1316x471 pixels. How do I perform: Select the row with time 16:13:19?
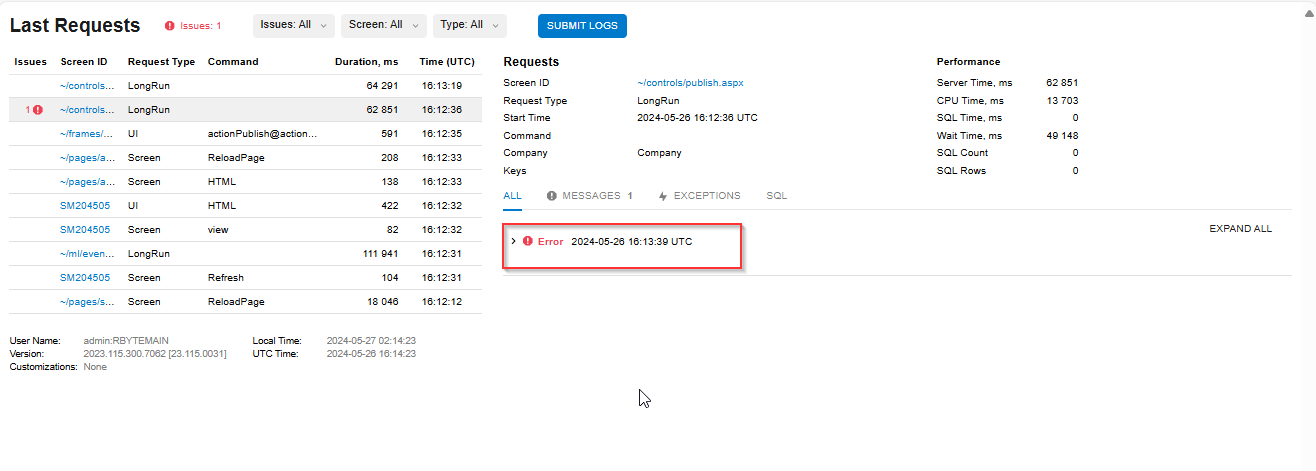(245, 86)
